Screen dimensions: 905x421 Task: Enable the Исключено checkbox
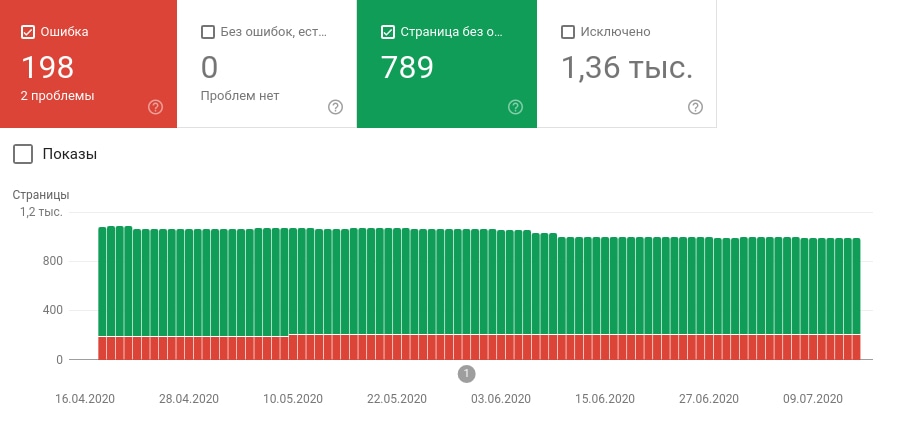(x=568, y=32)
